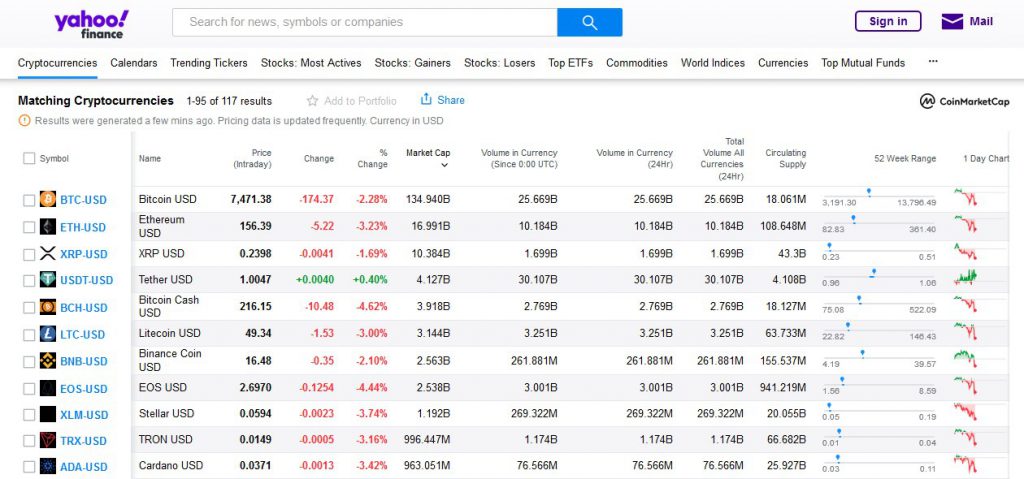Click the BTC-USD 52 week range marker
The height and width of the screenshot is (479, 1024).
tap(869, 191)
